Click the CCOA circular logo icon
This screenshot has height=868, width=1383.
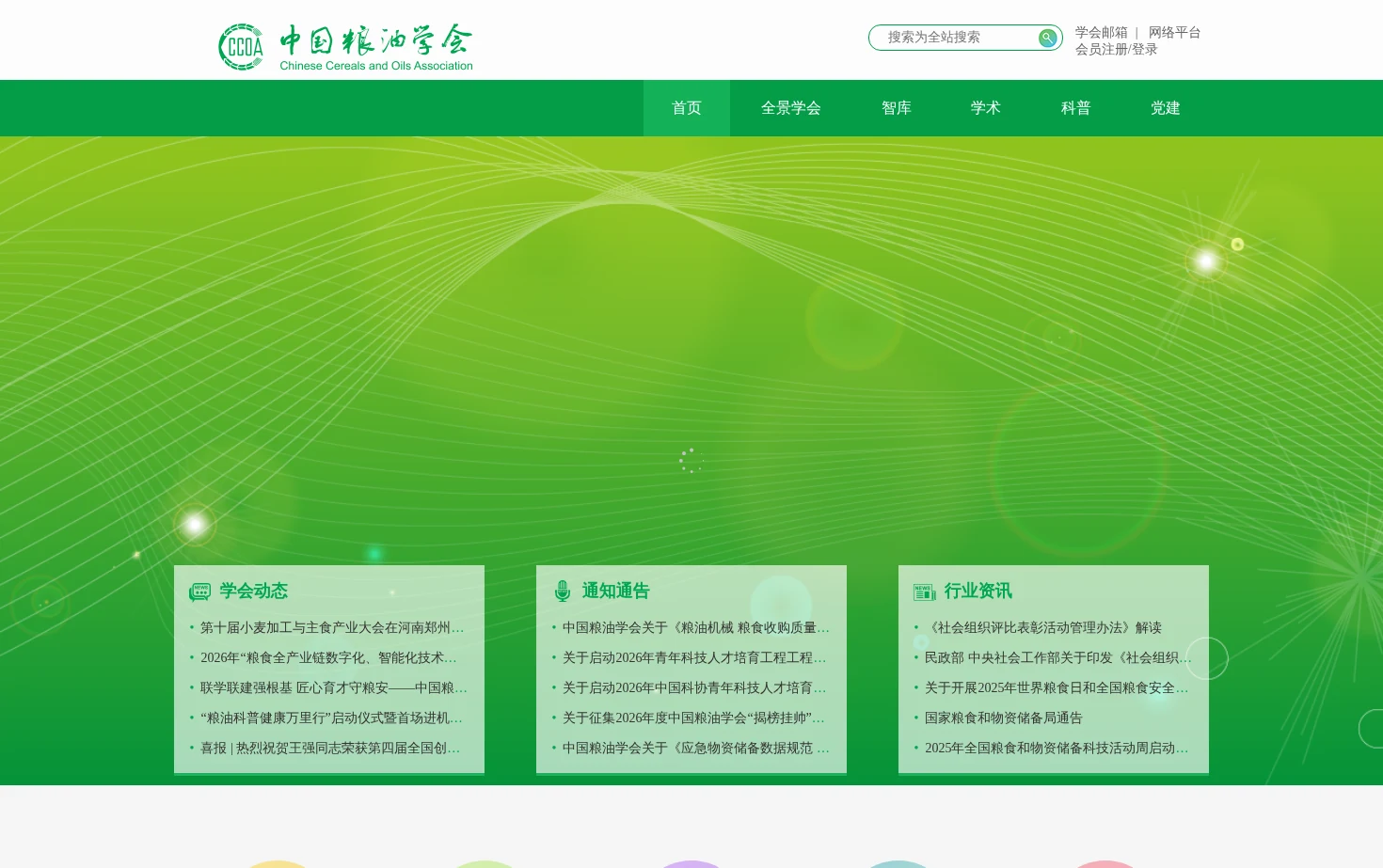coord(241,47)
